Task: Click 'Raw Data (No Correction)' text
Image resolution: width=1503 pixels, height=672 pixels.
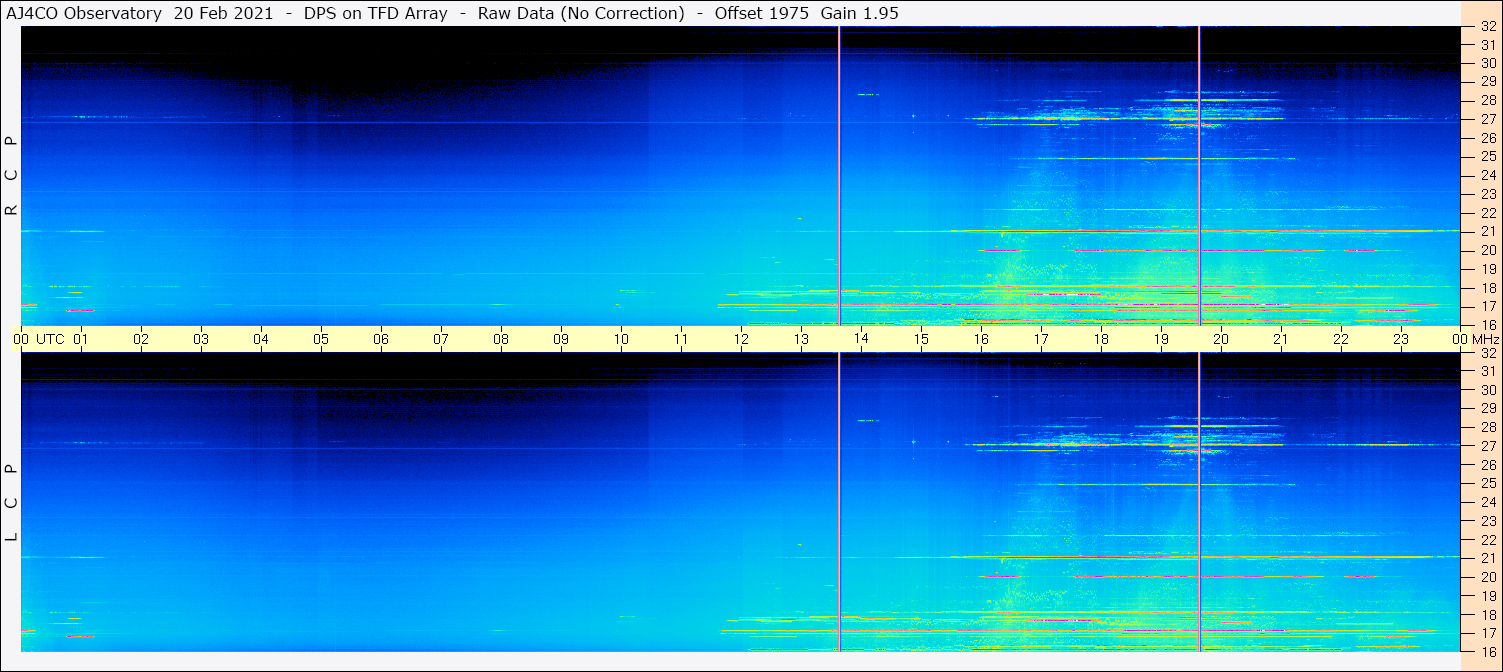Action: [x=581, y=14]
